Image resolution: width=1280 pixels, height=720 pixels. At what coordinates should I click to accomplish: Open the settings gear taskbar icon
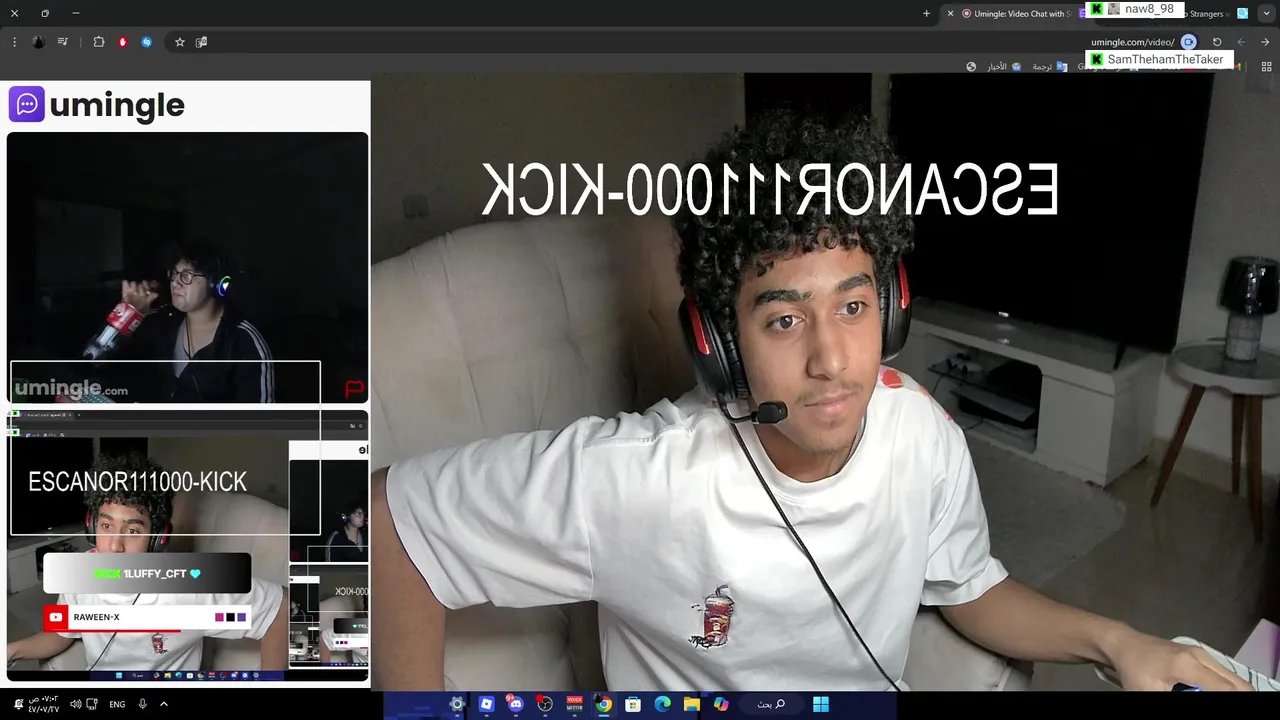[457, 704]
